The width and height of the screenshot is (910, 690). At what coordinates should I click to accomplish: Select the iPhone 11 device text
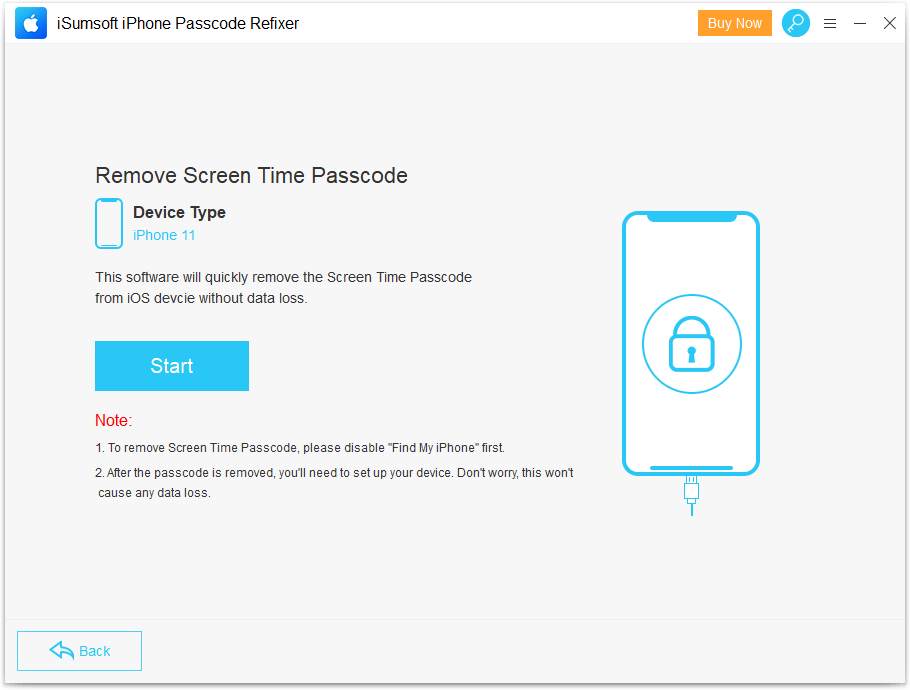point(164,236)
